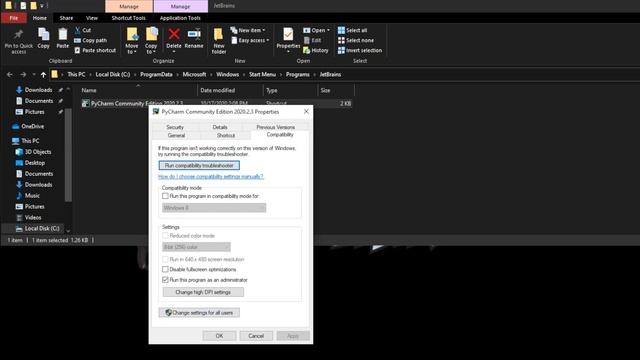This screenshot has width=640, height=360.
Task: Go up one folder level arrow
Action: pyautogui.click(x=43, y=75)
